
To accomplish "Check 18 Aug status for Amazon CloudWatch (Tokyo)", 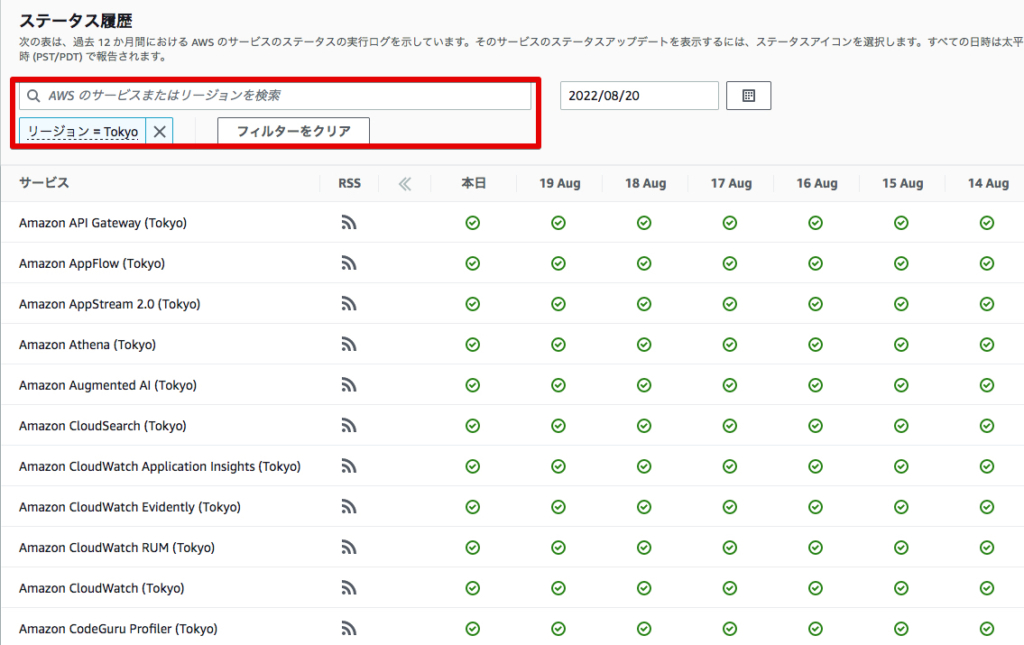I will tap(645, 588).
